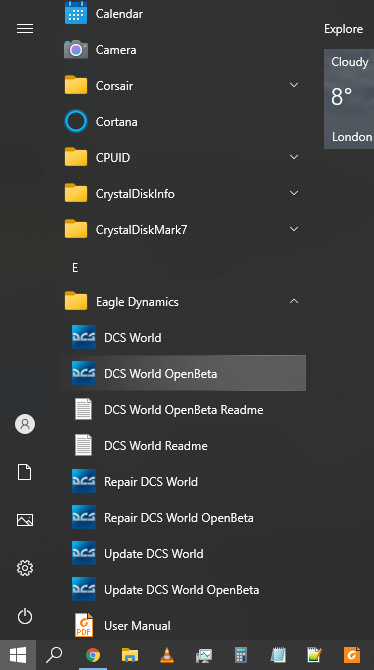The width and height of the screenshot is (374, 670).
Task: Open Notepad icon on taskbar
Action: [x=278, y=655]
